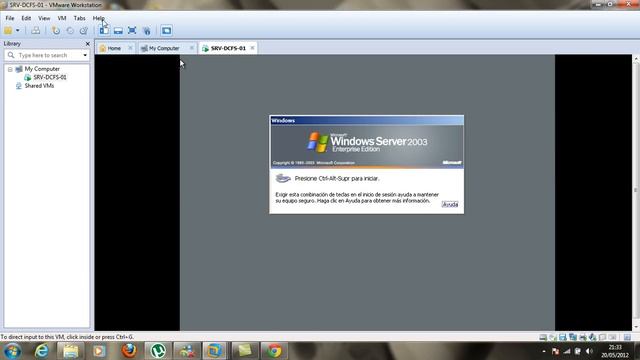This screenshot has width=640, height=360.
Task: Collapse the My Computer tree node
Action: [x=10, y=69]
